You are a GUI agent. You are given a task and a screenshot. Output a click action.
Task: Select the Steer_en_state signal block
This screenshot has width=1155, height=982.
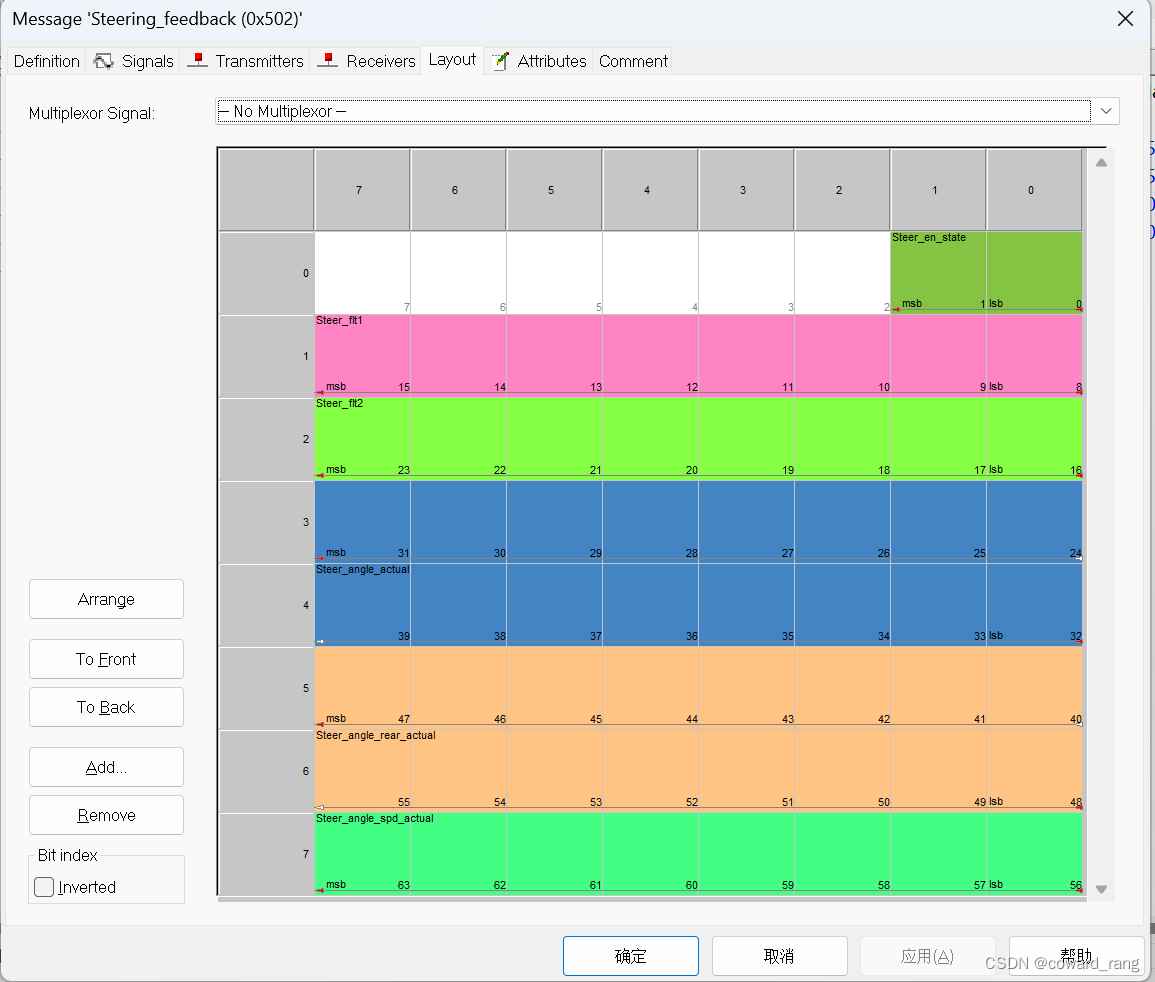pyautogui.click(x=986, y=273)
